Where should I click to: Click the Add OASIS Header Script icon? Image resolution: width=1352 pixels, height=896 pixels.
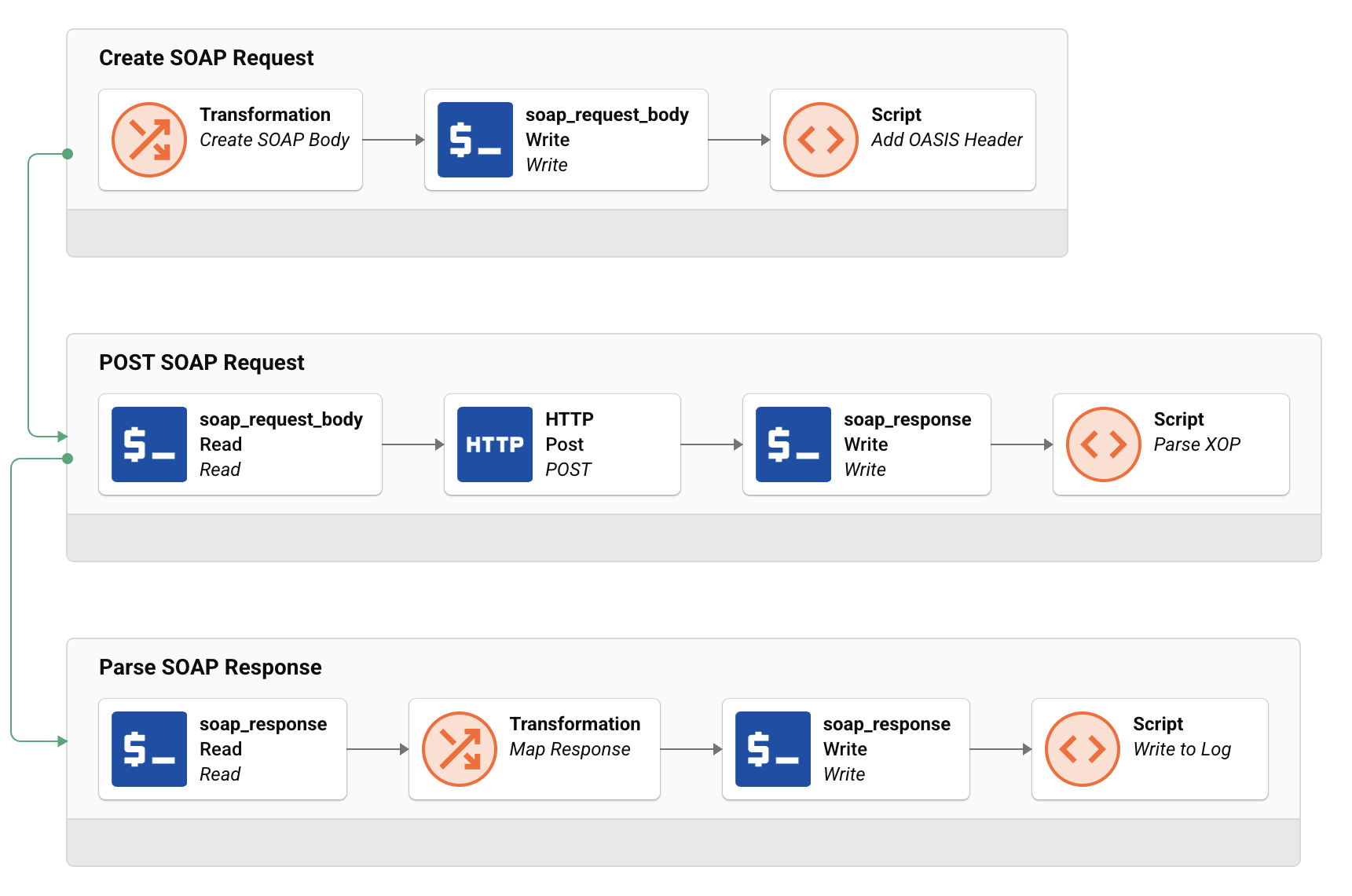click(819, 140)
